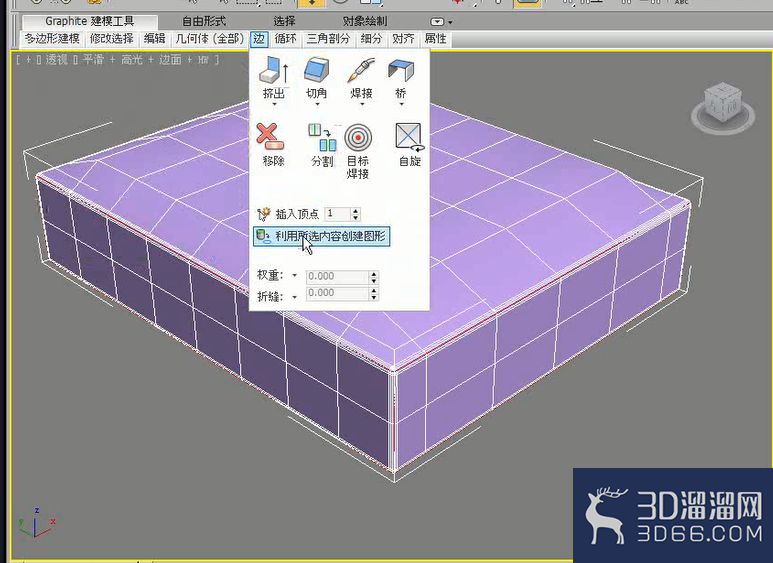Open the viewport [+] general menu
This screenshot has width=773, height=563.
pyautogui.click(x=28, y=60)
